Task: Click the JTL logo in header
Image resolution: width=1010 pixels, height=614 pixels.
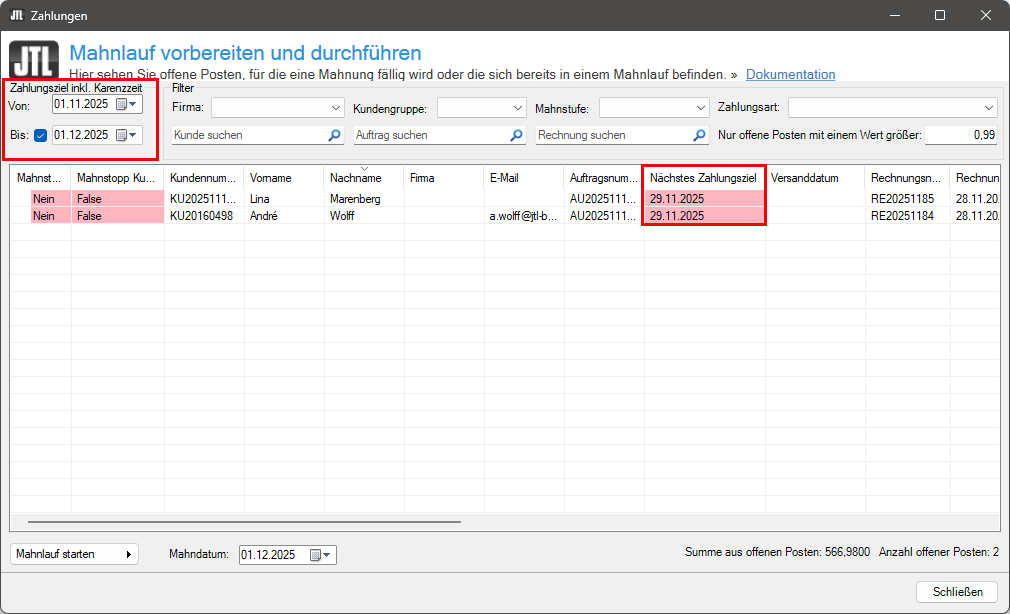Action: pyautogui.click(x=34, y=60)
